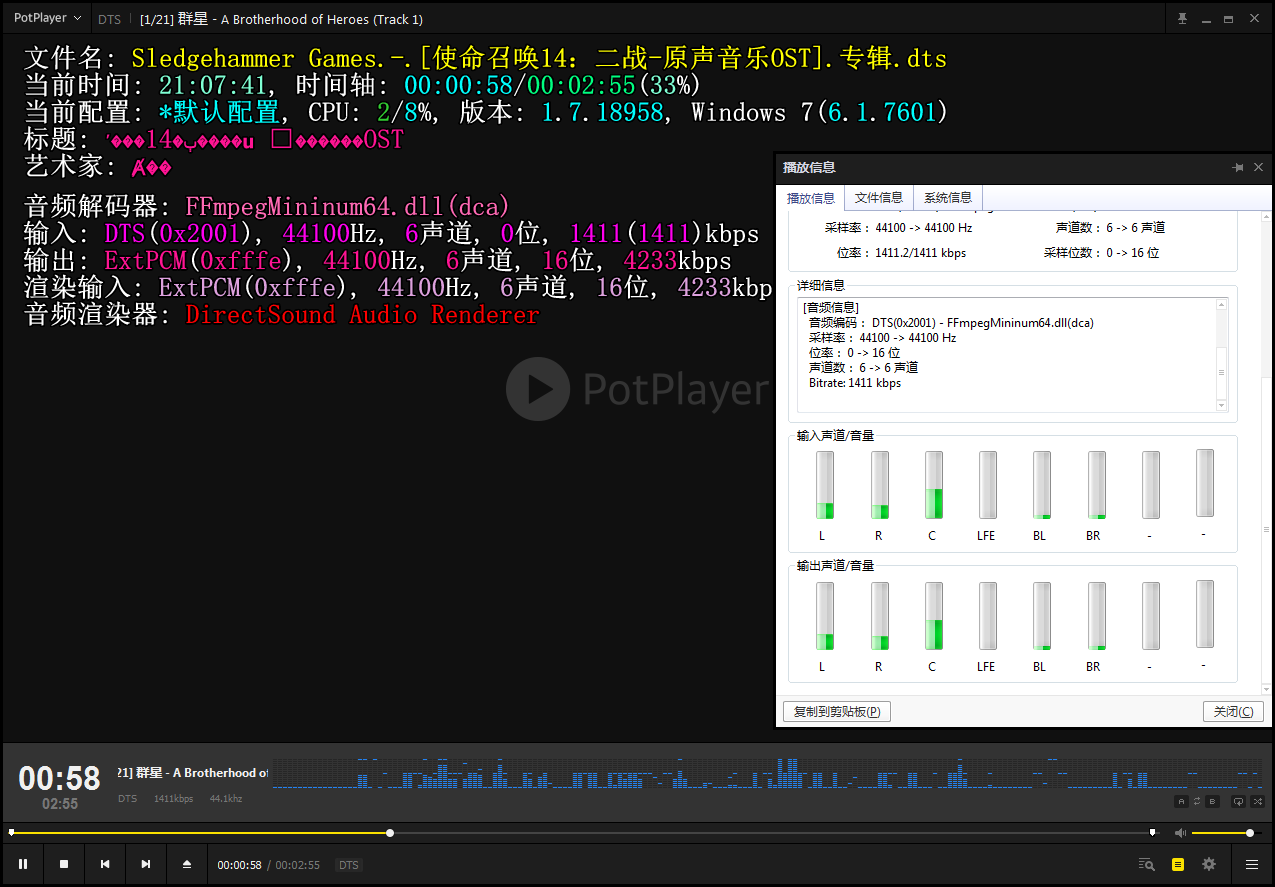Image resolution: width=1275 pixels, height=887 pixels.
Task: Click the eject/open file icon
Action: [x=187, y=864]
